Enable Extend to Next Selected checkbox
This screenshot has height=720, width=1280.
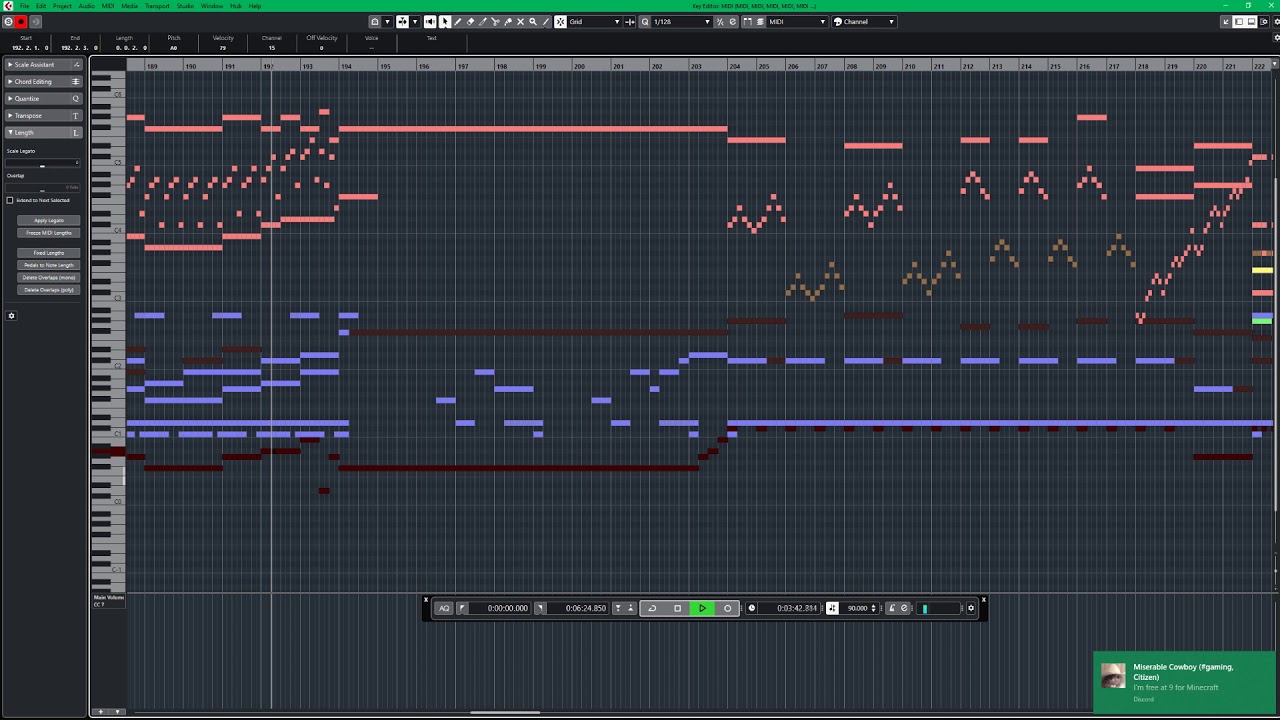point(10,200)
